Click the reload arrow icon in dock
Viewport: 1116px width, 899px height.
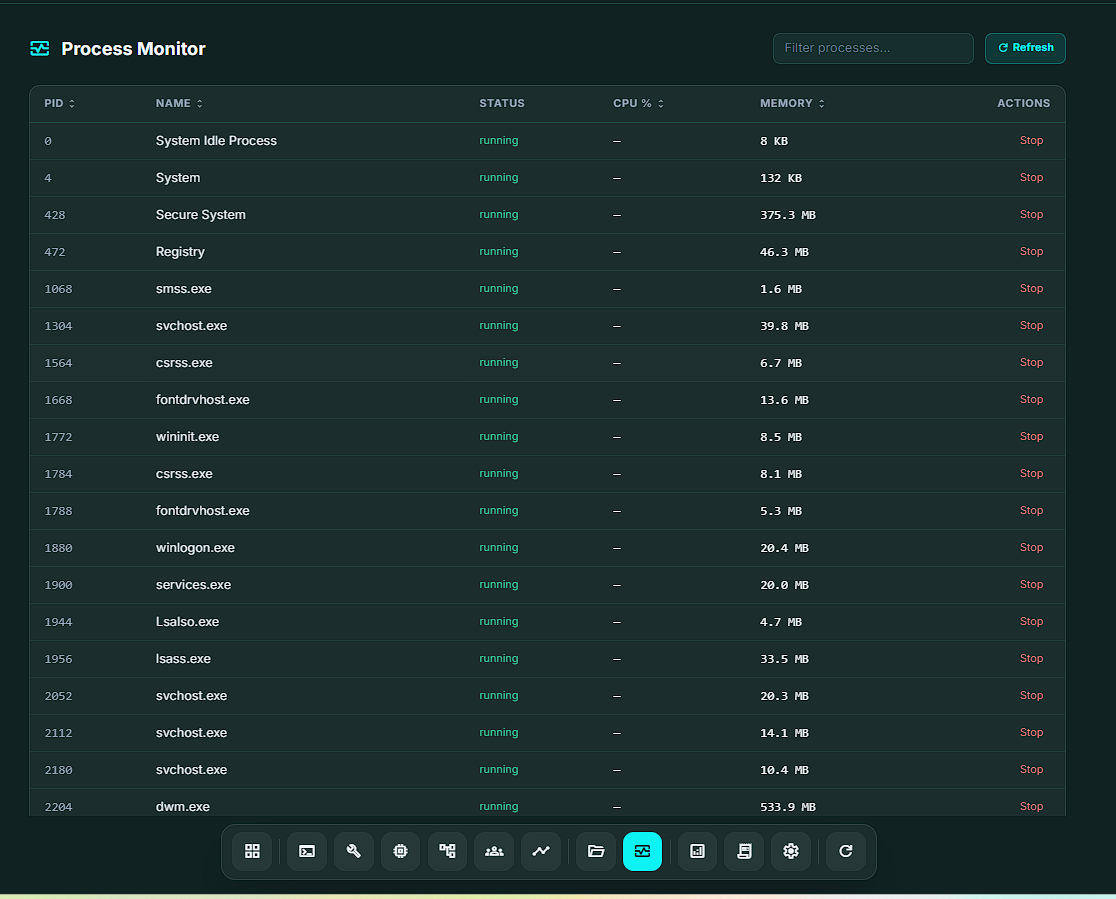(846, 851)
